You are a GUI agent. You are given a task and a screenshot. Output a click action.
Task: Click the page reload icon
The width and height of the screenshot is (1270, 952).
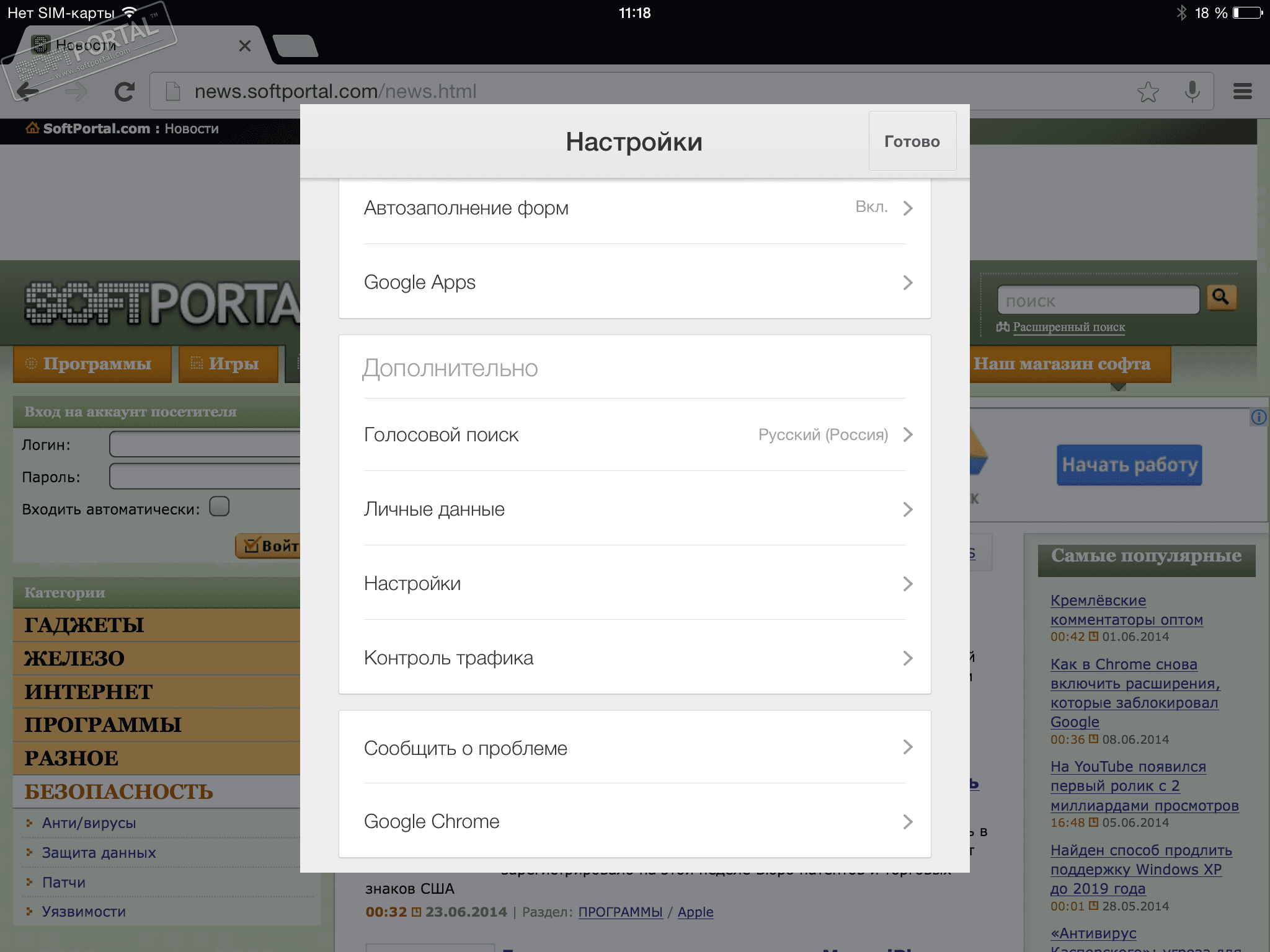pyautogui.click(x=125, y=92)
